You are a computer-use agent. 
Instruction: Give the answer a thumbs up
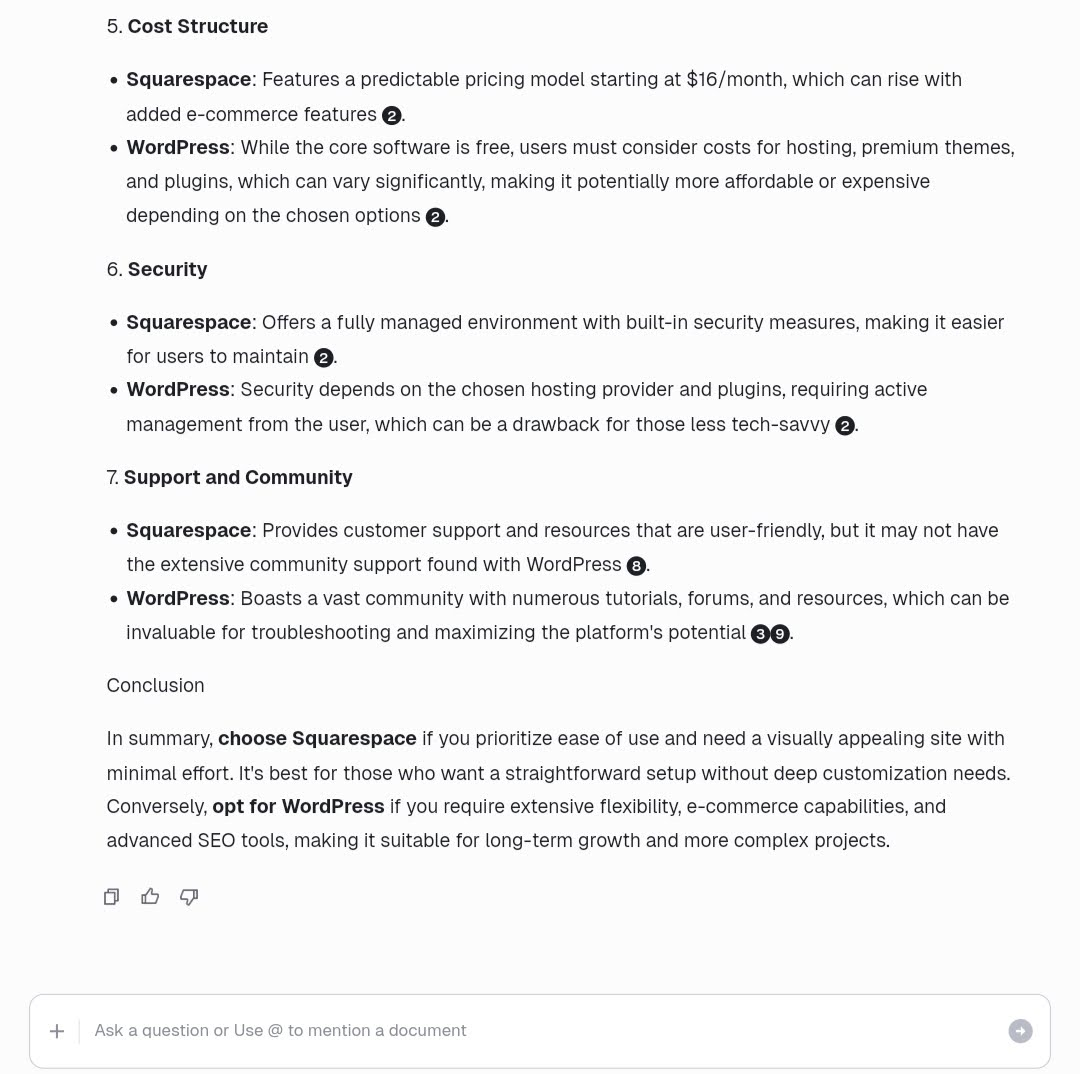click(150, 896)
